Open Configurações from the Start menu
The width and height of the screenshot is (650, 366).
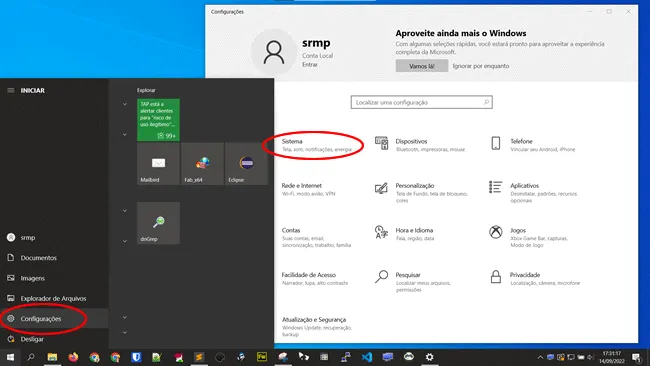click(54, 319)
